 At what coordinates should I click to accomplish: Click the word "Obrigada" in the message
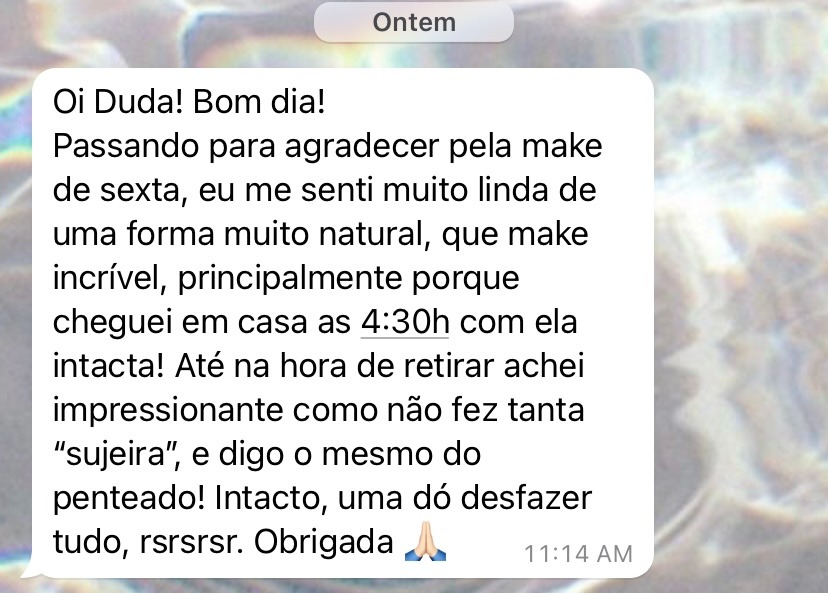[x=324, y=541]
